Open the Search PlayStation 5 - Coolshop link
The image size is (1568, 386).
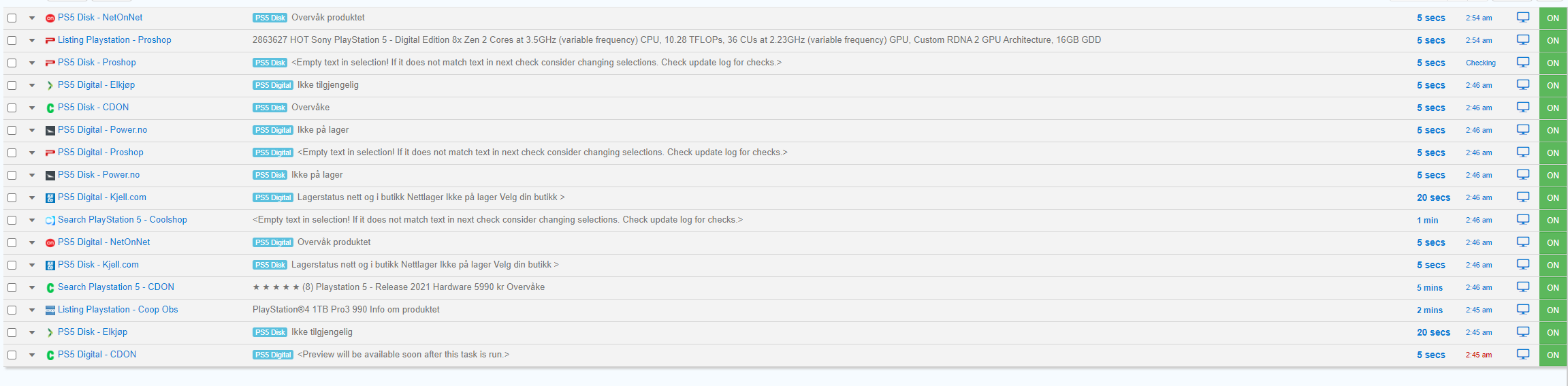click(122, 220)
